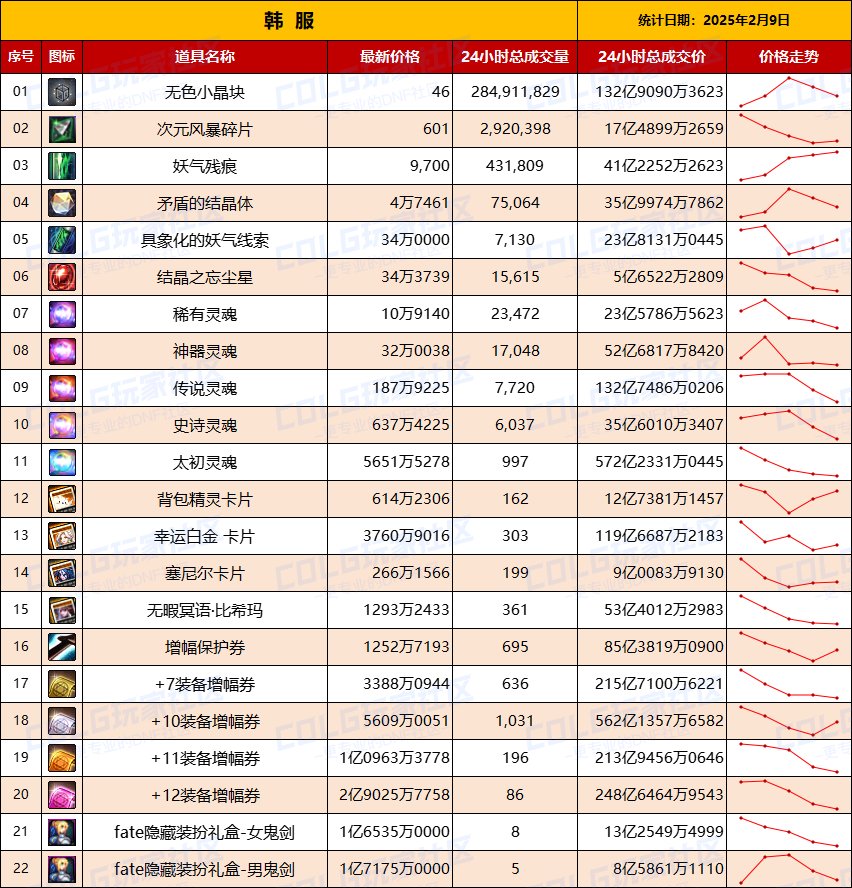Viewport: 852px width, 888px height.
Task: Click the price trend chart for 神器灵魂
Action: click(789, 351)
